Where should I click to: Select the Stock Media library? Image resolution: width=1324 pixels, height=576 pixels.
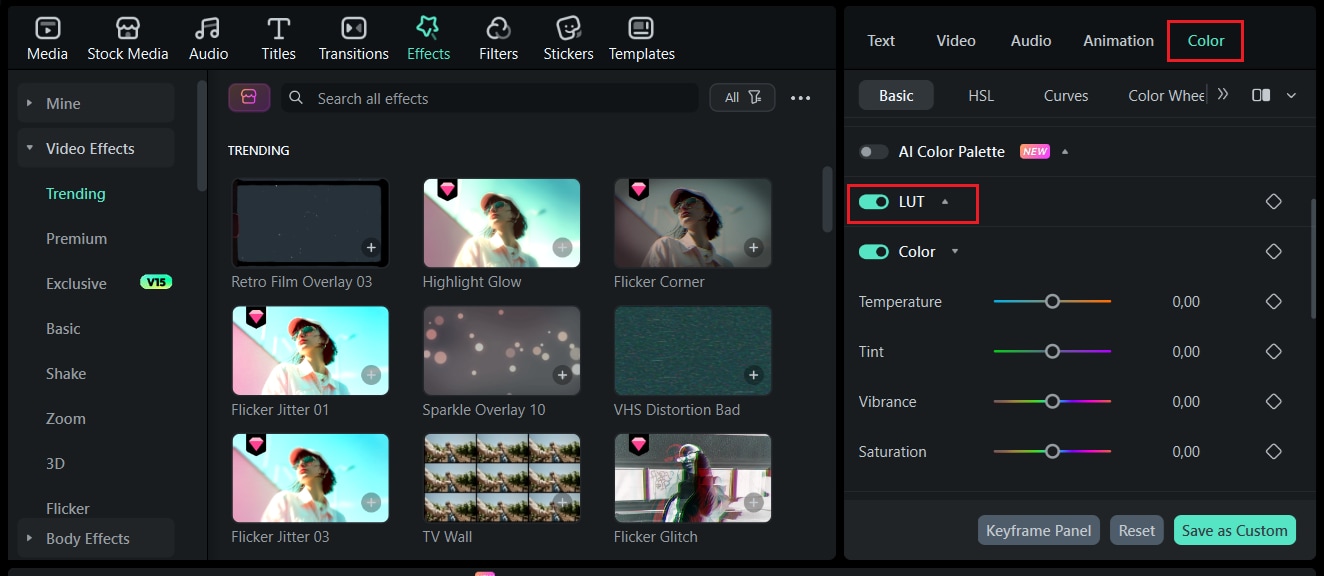[x=128, y=37]
